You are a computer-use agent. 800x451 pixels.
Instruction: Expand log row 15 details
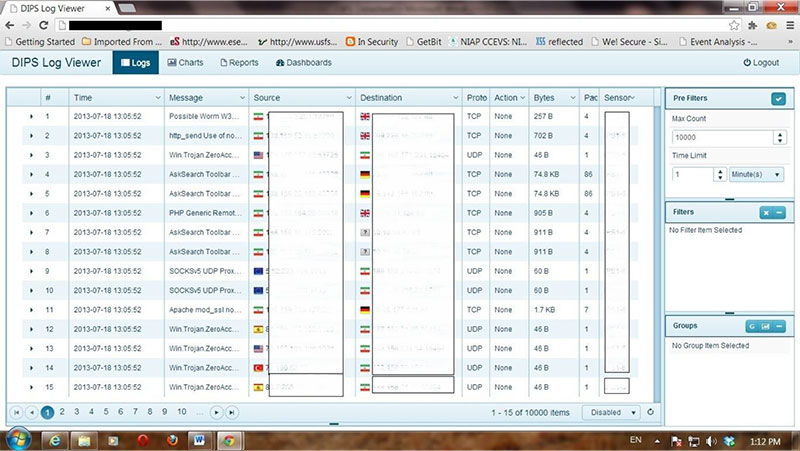pyautogui.click(x=31, y=388)
